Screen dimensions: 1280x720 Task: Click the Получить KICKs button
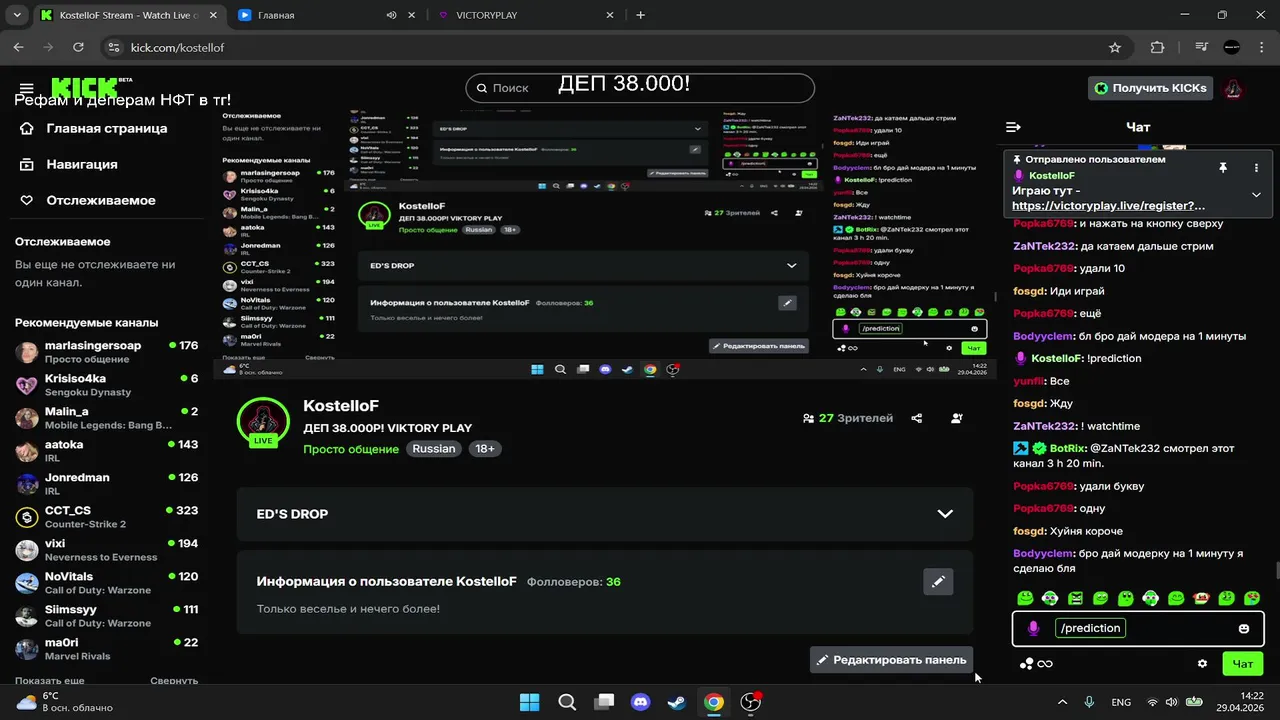point(1150,88)
